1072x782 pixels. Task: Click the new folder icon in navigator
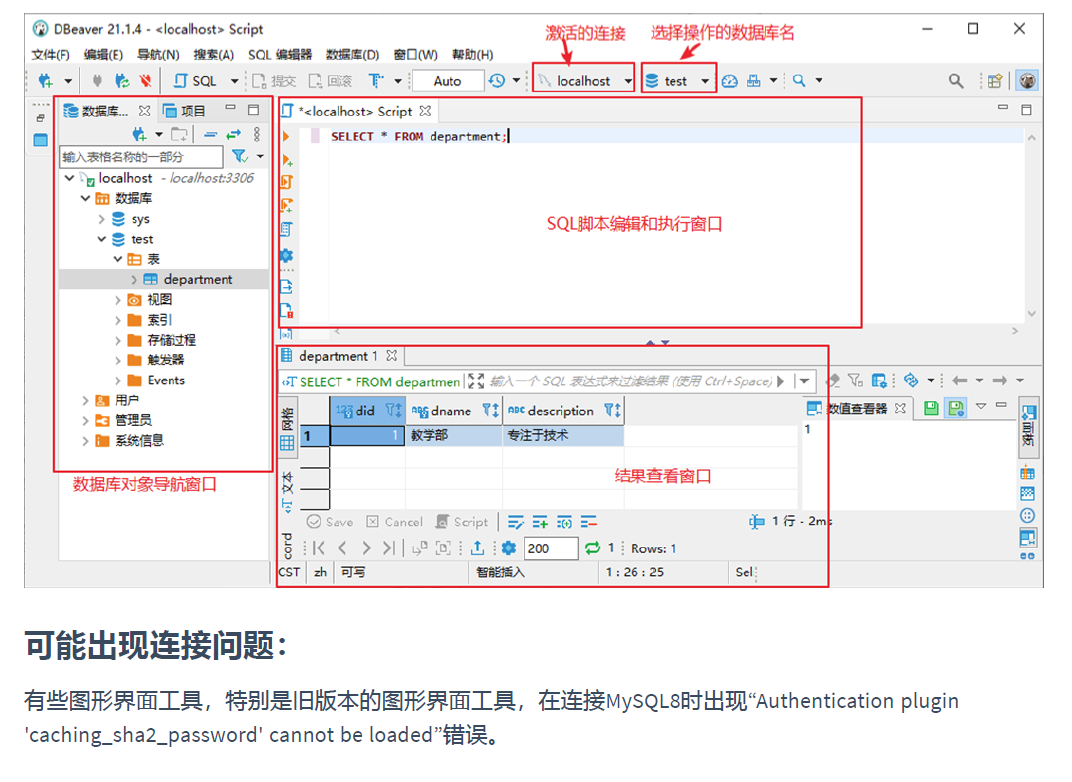click(179, 134)
